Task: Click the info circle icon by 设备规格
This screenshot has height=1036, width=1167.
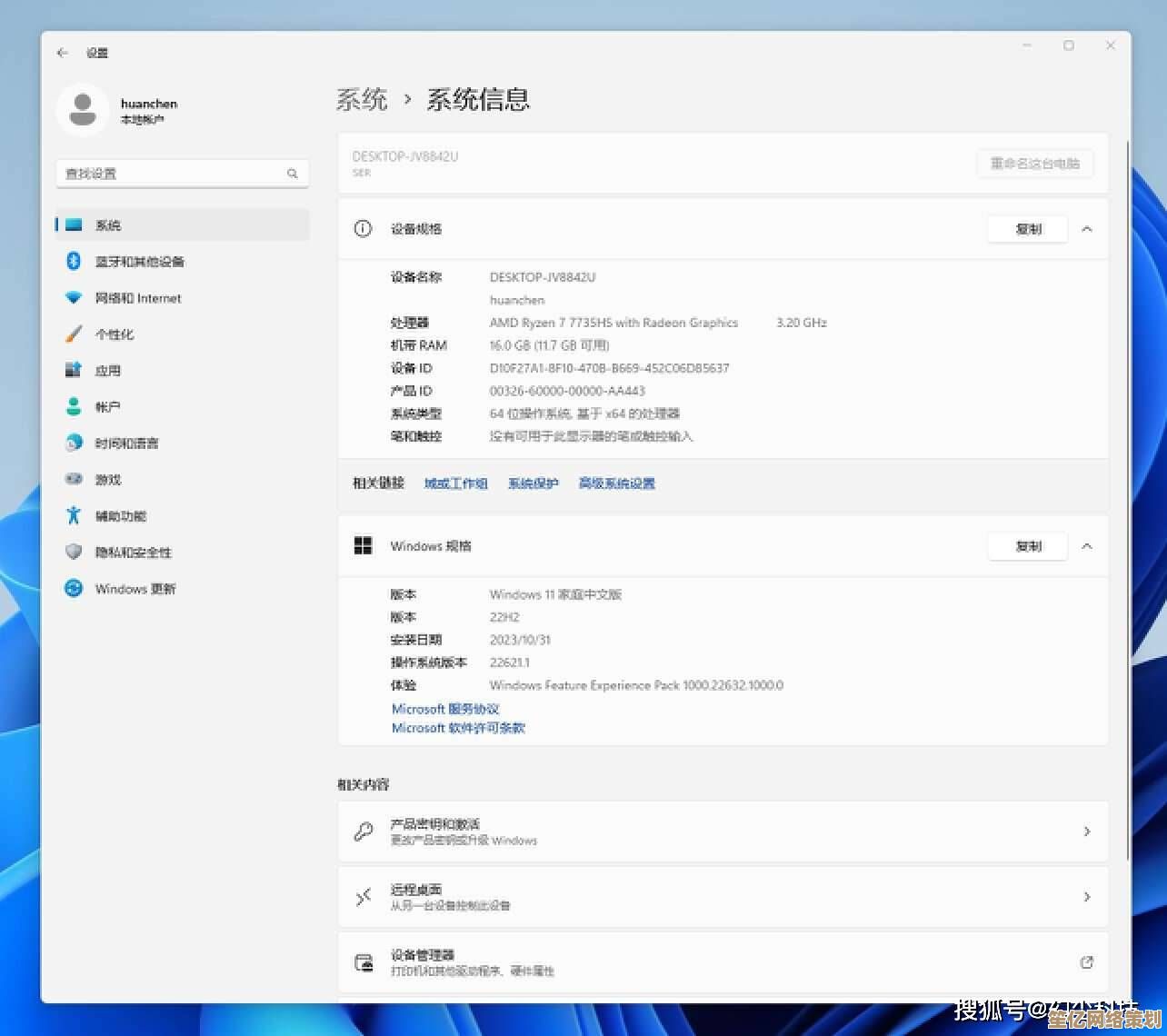Action: coord(363,228)
